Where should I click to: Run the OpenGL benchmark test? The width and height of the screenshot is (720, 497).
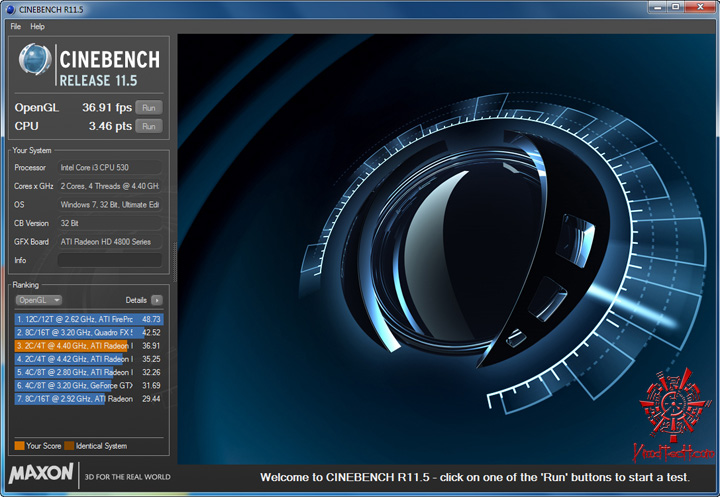pyautogui.click(x=149, y=108)
